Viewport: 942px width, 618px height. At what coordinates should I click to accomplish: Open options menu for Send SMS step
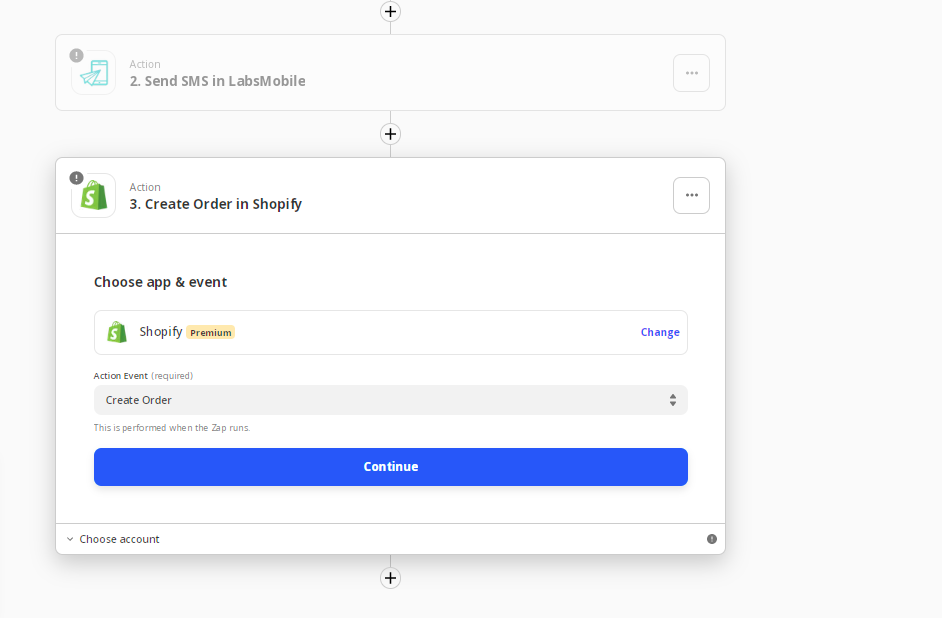(691, 73)
